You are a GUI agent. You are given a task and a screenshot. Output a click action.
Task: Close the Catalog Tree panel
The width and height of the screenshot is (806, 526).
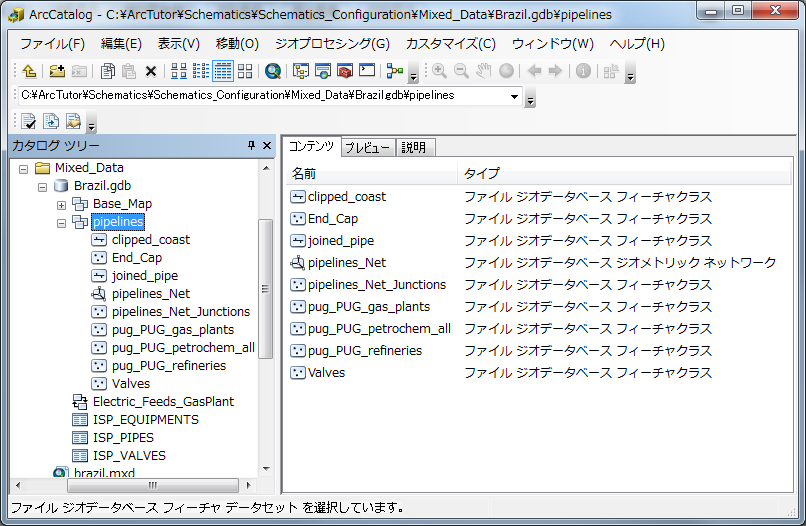(x=267, y=146)
